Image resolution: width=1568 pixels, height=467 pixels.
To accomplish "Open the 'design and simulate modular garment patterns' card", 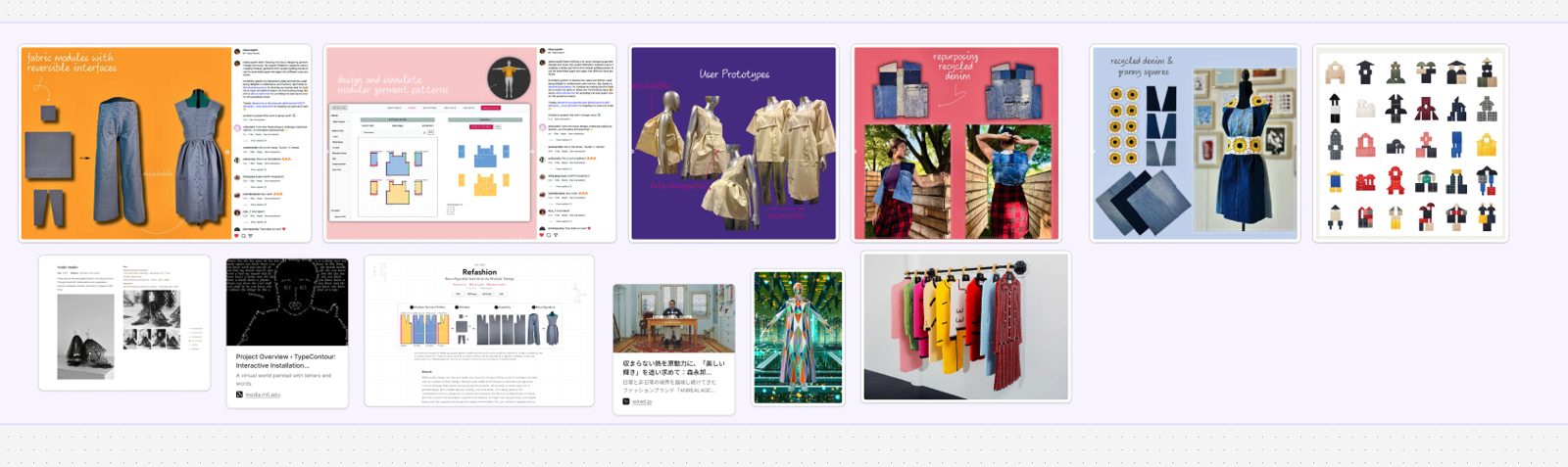I will click(x=469, y=143).
